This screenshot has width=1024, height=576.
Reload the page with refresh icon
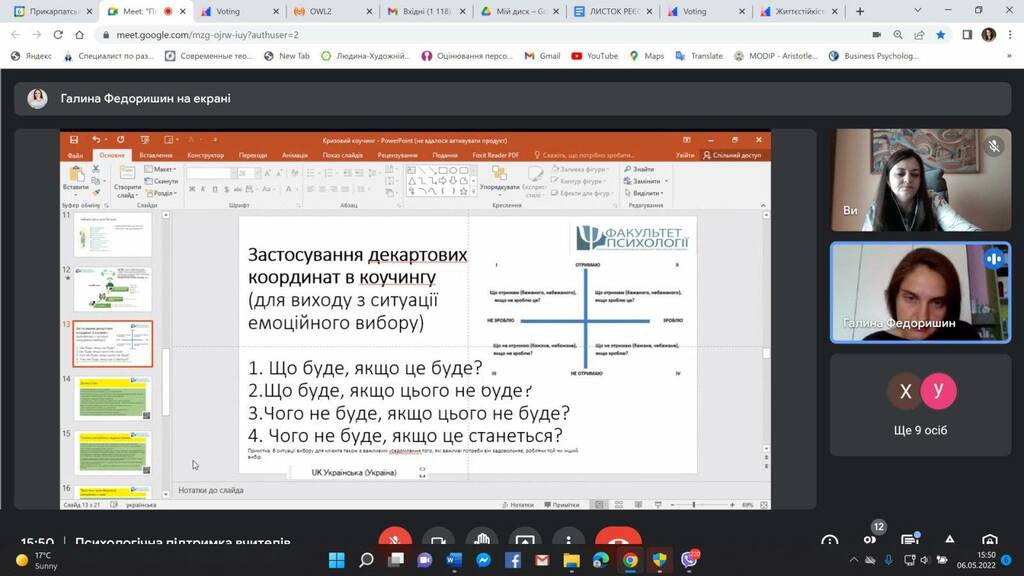58,34
